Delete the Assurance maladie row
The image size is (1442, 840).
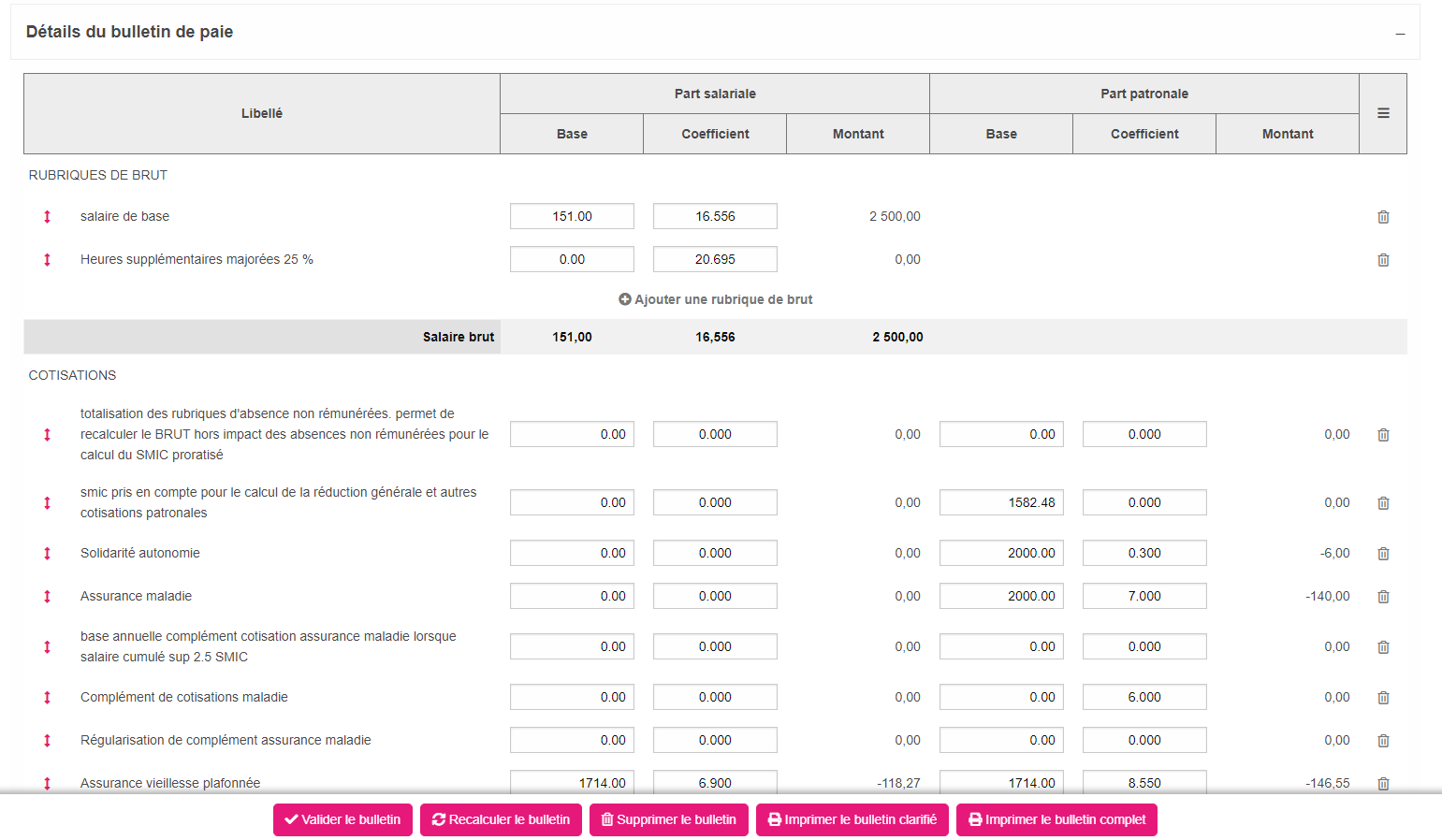coord(1383,597)
